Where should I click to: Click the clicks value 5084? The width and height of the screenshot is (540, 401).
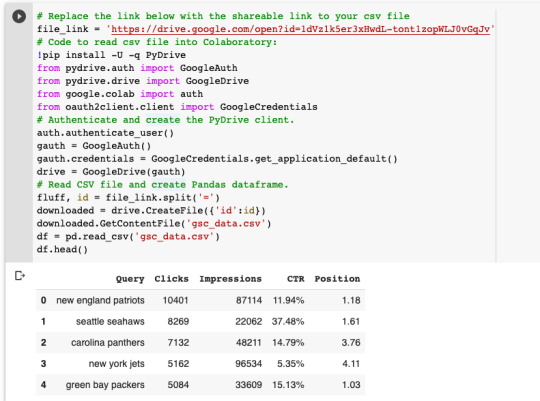click(178, 385)
